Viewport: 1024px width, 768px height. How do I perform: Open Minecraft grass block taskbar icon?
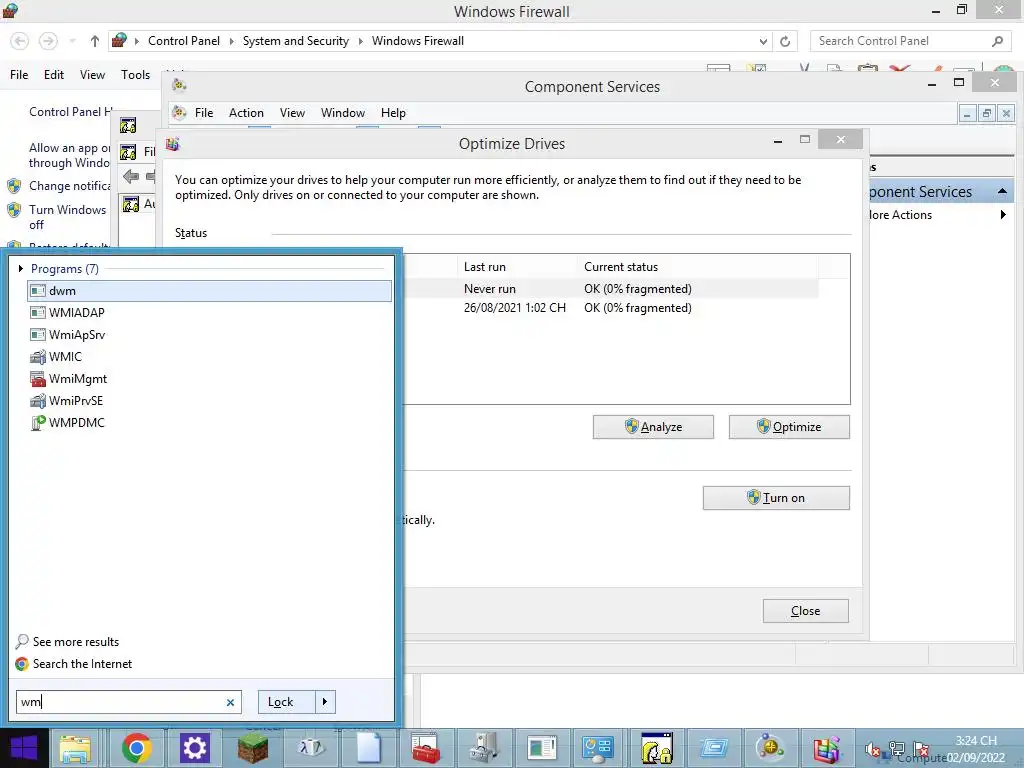pyautogui.click(x=253, y=748)
